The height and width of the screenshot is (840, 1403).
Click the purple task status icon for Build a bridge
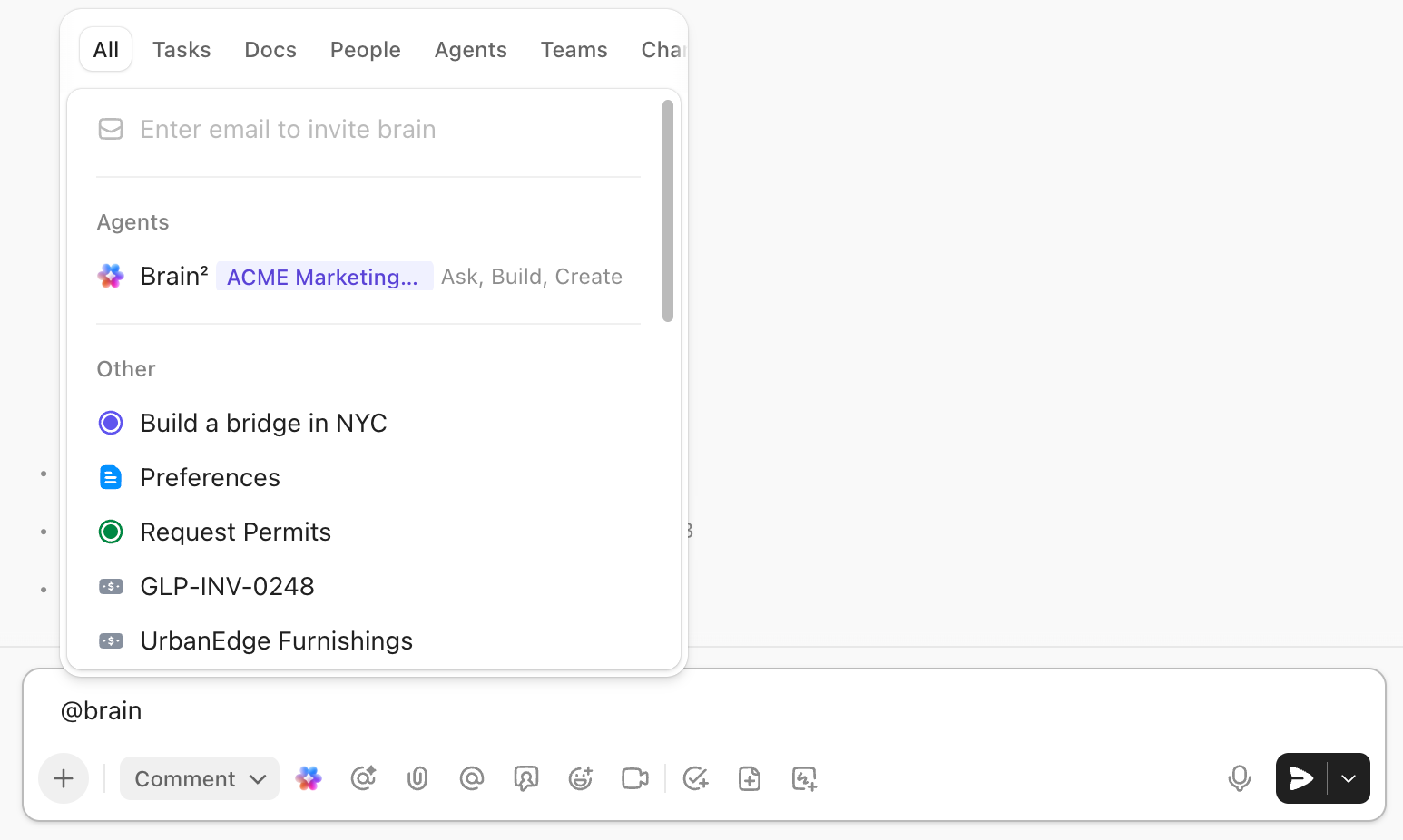pyautogui.click(x=111, y=424)
